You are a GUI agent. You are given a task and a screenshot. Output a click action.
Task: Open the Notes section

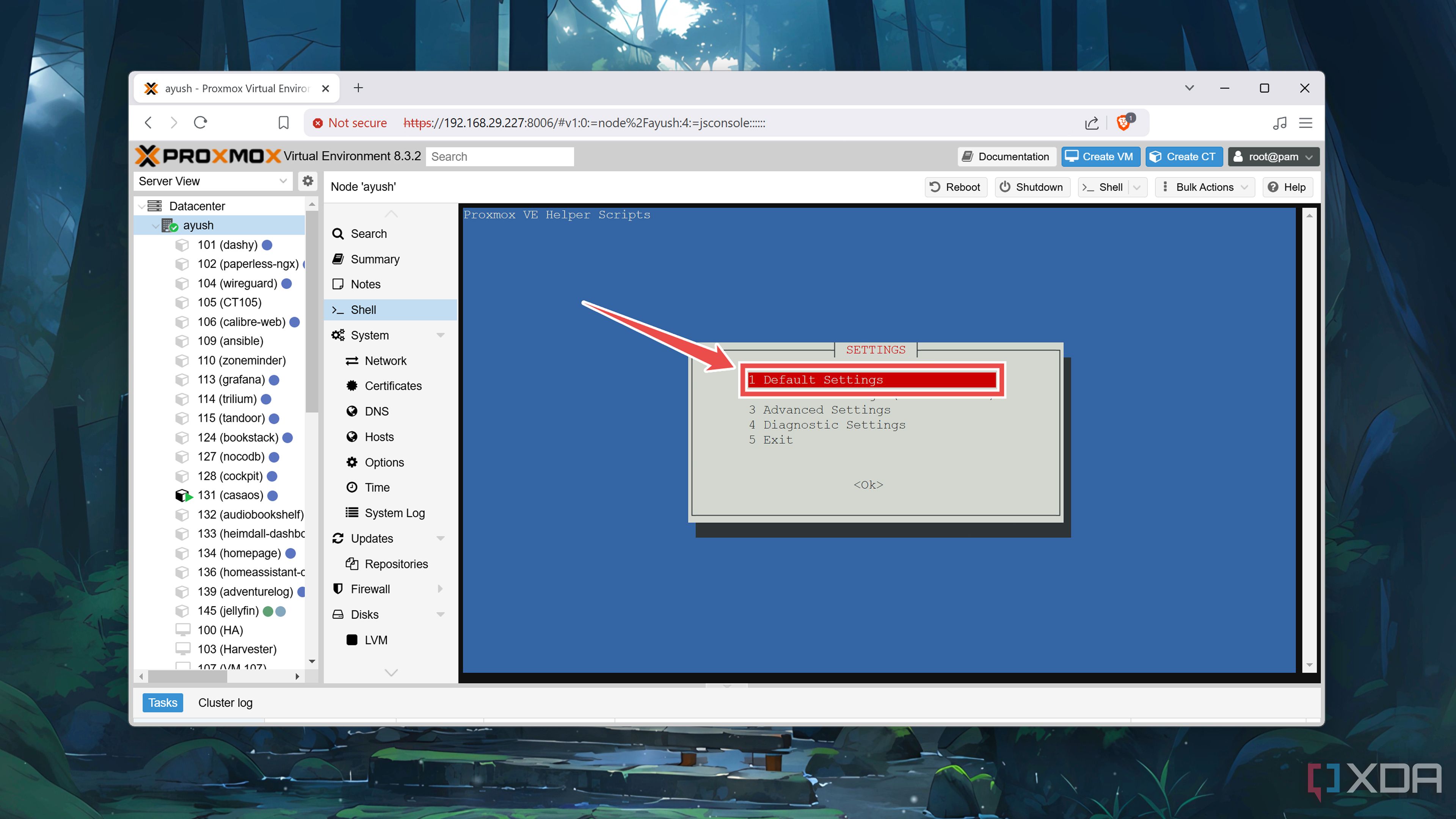point(366,284)
